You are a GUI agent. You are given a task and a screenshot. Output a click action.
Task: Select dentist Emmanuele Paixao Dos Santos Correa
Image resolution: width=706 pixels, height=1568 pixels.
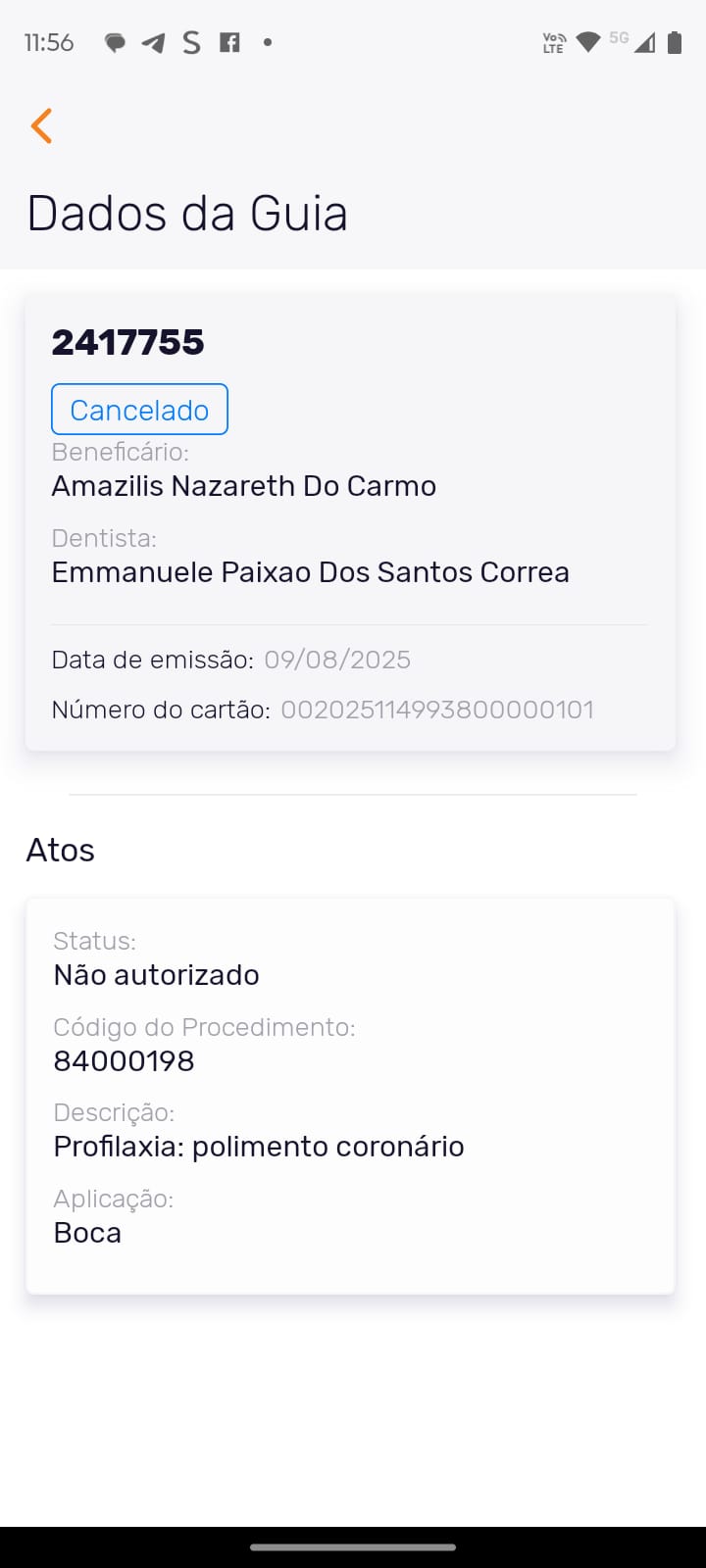[x=310, y=572]
